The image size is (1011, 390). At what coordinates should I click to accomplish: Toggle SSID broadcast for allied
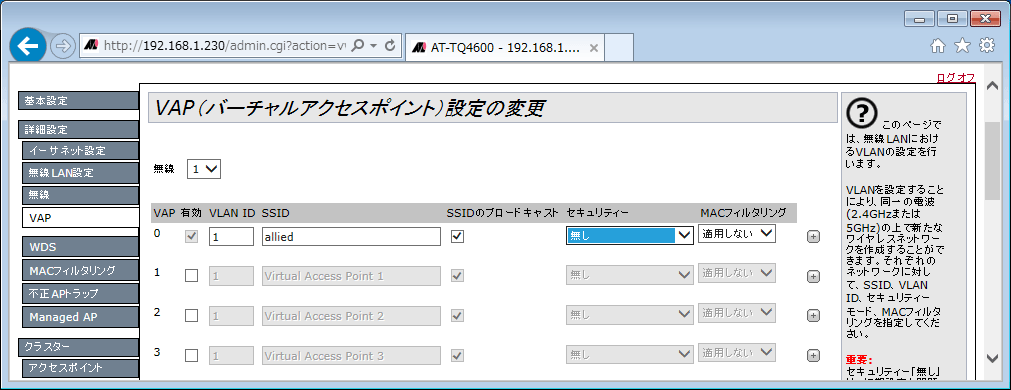[x=457, y=237]
